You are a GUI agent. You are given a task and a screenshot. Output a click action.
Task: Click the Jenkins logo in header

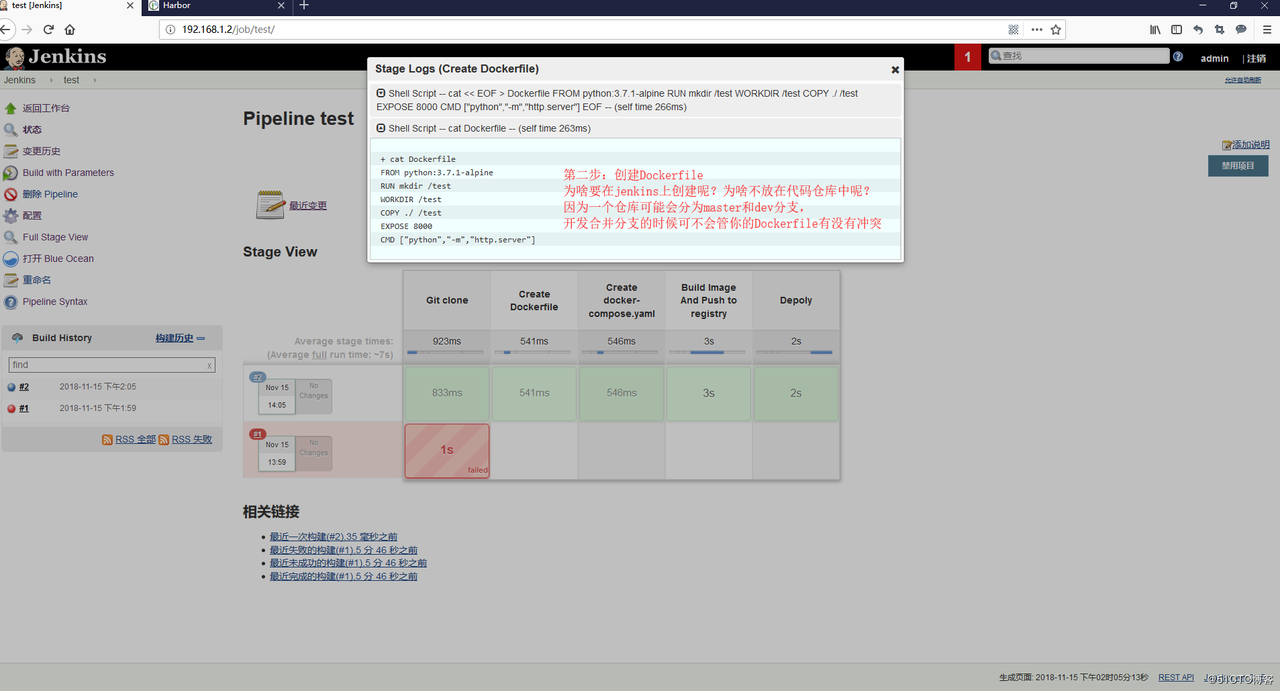[x=56, y=57]
